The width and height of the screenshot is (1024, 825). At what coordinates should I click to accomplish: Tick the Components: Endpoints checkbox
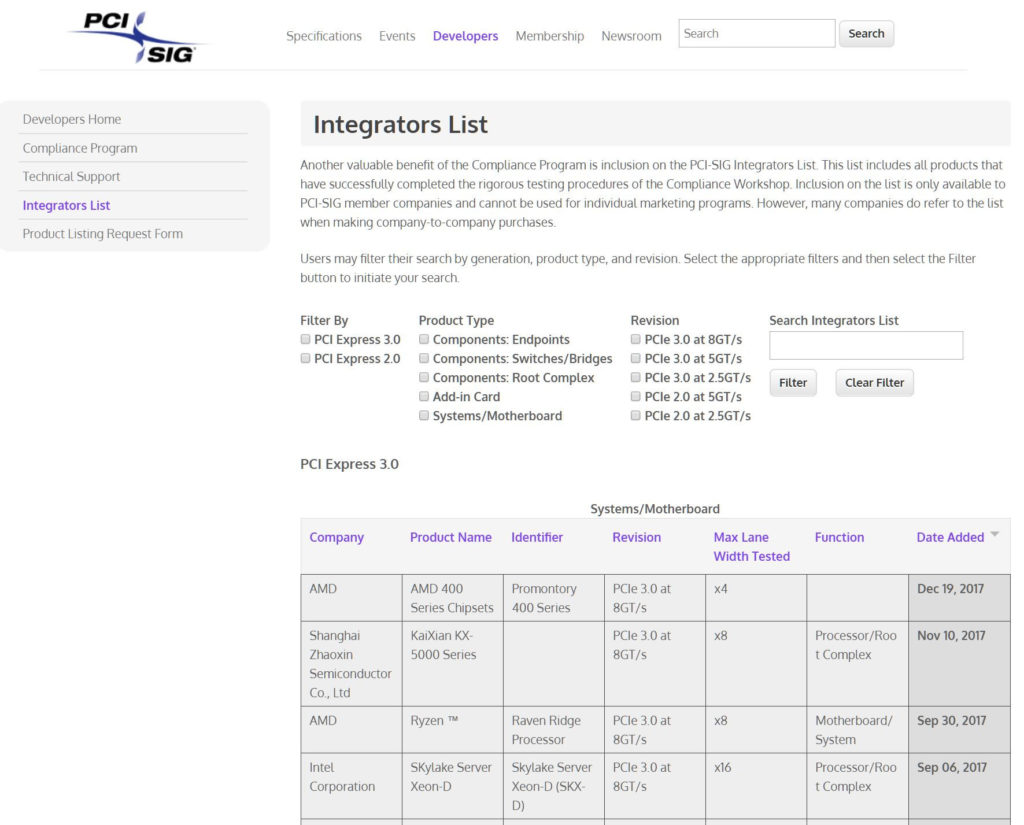pyautogui.click(x=424, y=340)
